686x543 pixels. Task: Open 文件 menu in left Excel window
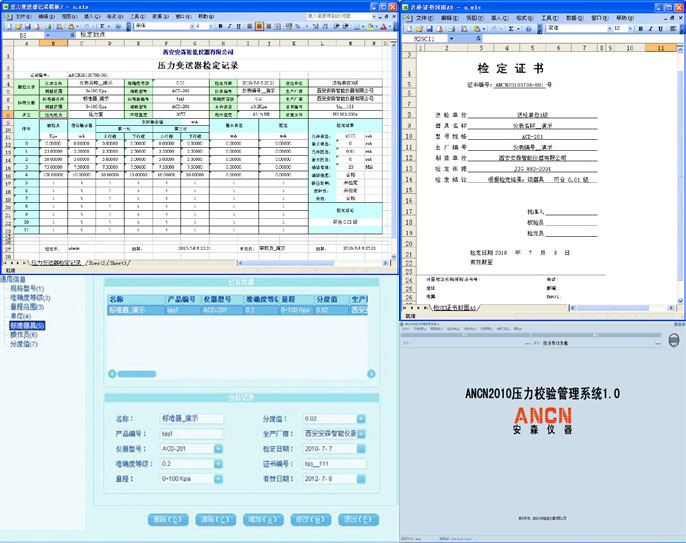tap(23, 16)
